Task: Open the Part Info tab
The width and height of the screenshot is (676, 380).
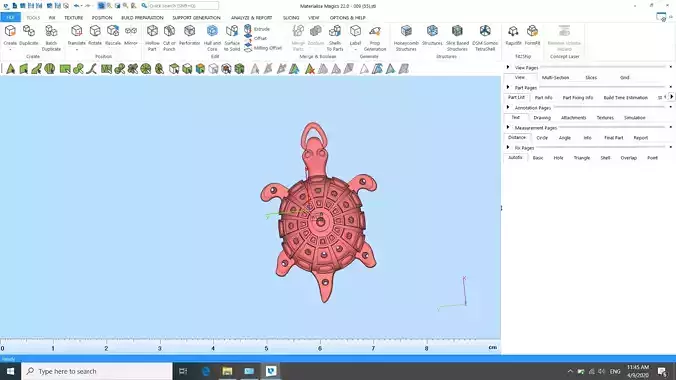Action: click(x=543, y=97)
